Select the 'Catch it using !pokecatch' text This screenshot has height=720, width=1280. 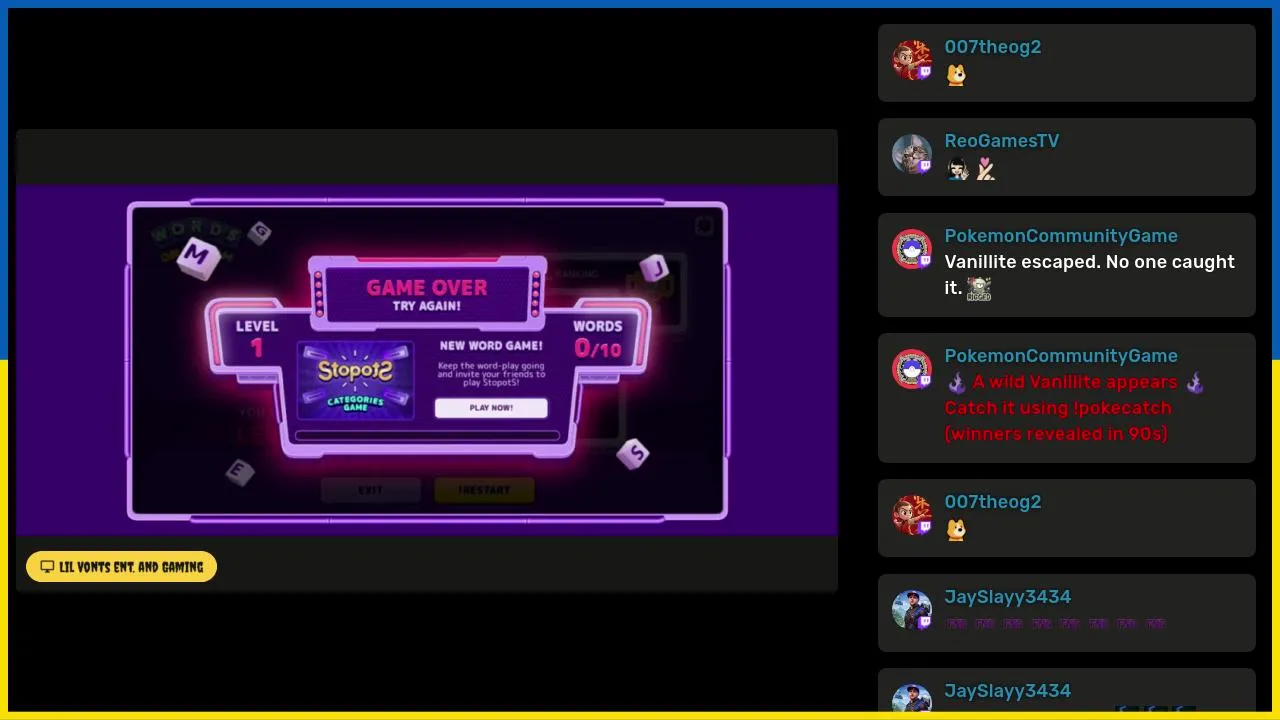[1058, 408]
